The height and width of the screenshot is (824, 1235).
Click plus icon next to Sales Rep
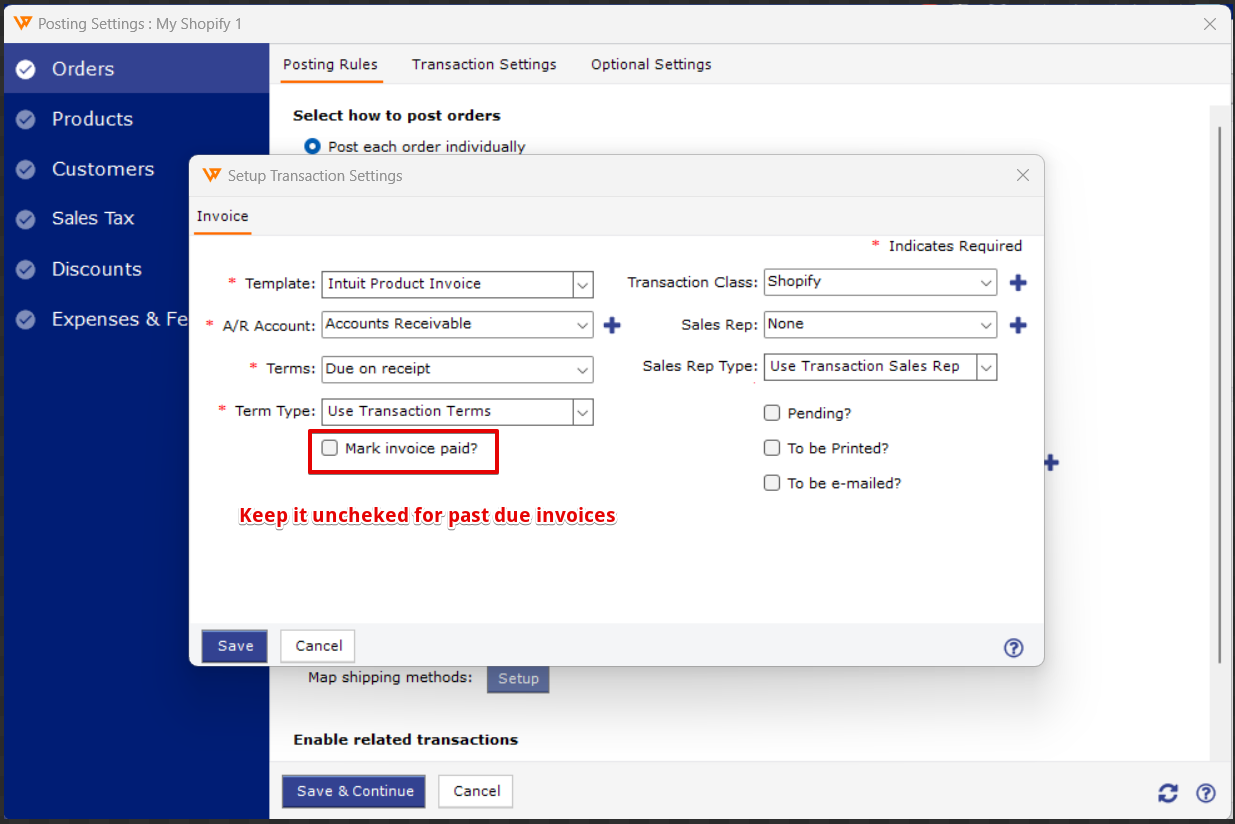(1018, 325)
